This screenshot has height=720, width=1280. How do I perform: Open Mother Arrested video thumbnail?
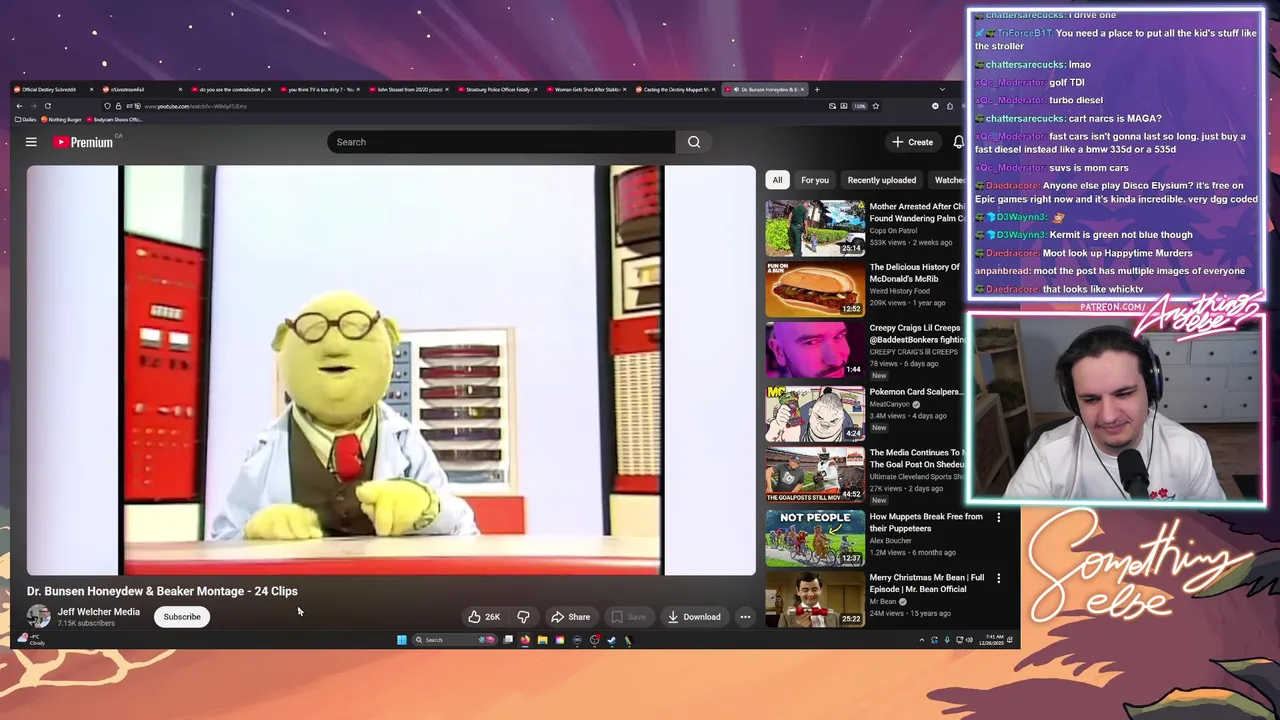pyautogui.click(x=815, y=228)
